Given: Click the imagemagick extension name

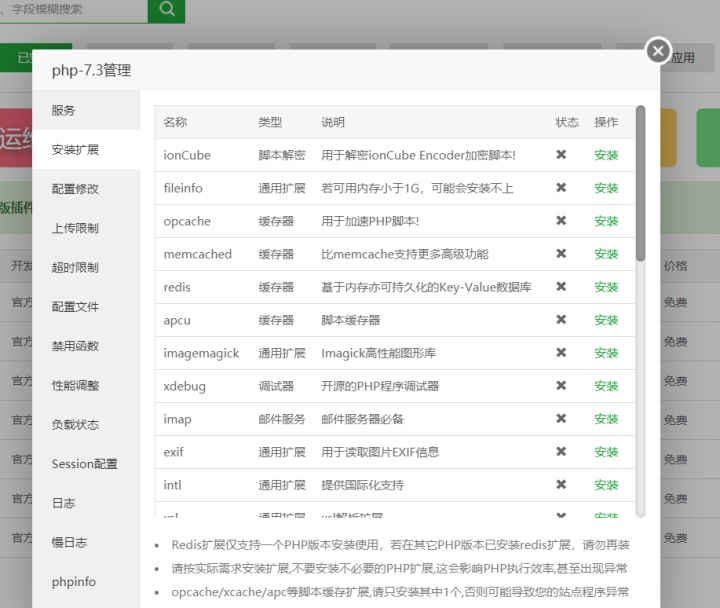Looking at the screenshot, I should [x=201, y=354].
